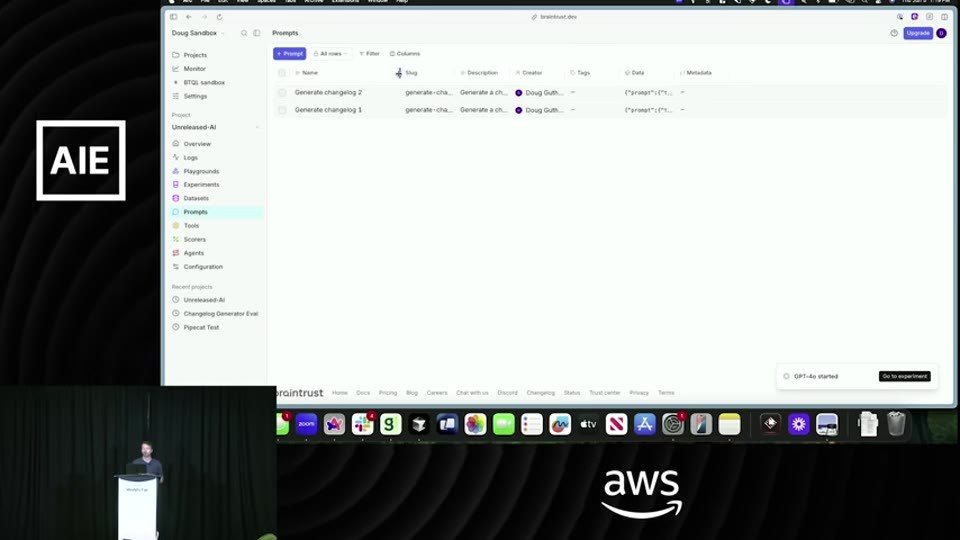Go to Experiments in sidebar

click(201, 184)
